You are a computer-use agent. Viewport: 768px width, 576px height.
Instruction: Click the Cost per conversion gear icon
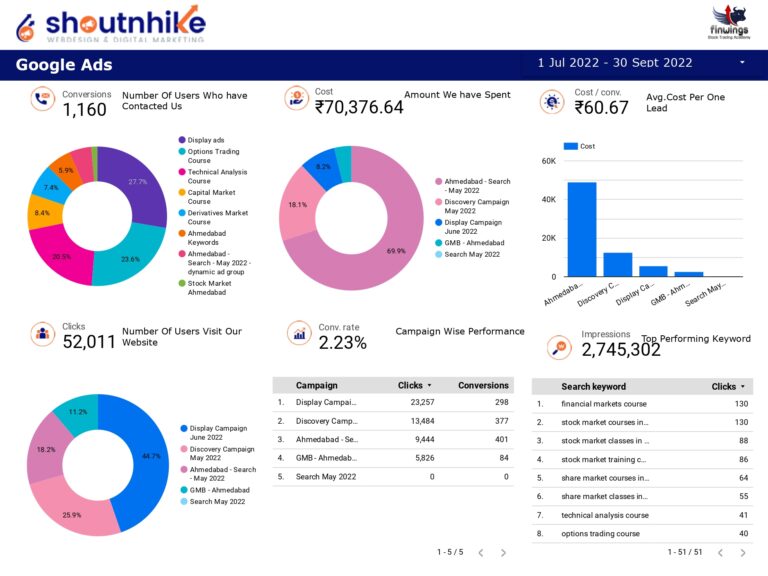tap(551, 101)
